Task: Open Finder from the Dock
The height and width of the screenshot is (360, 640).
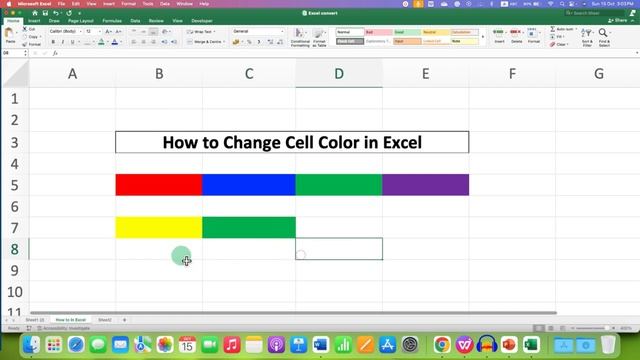Action: pos(31,345)
